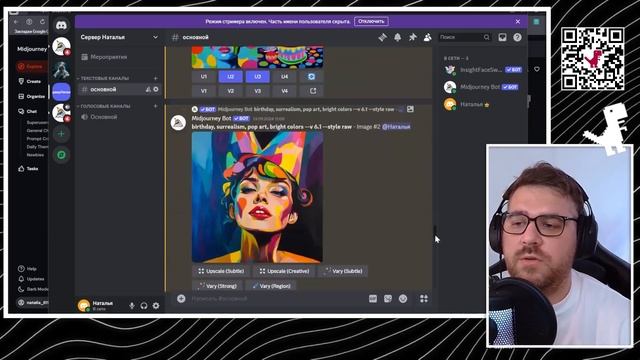Click the Add a Server plus icon
Image resolution: width=640 pixels, height=360 pixels.
(61, 134)
